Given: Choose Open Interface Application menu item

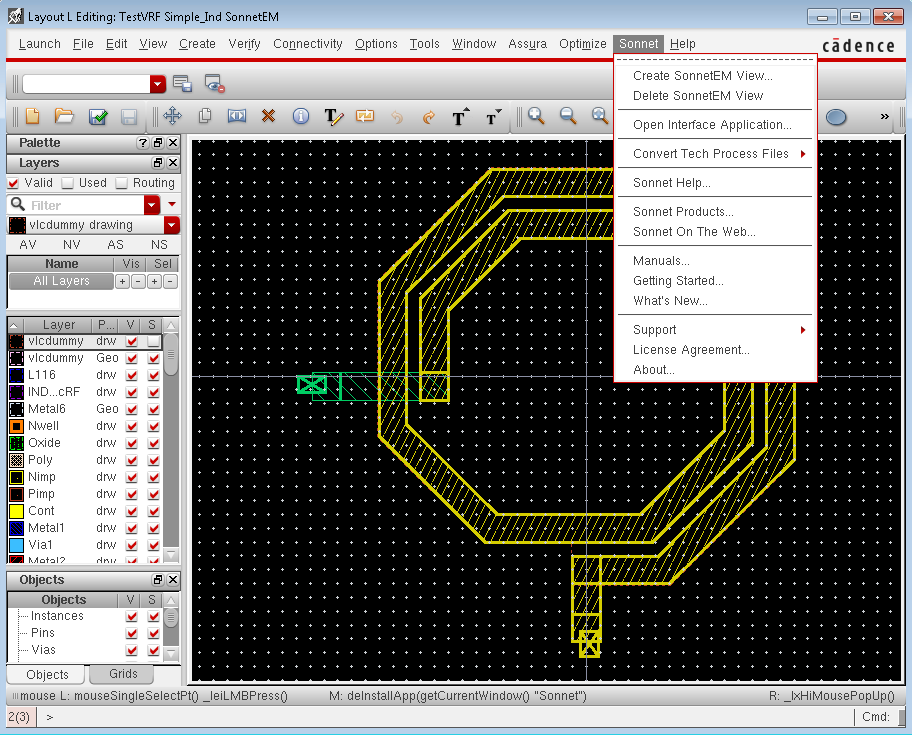Looking at the screenshot, I should (x=712, y=125).
